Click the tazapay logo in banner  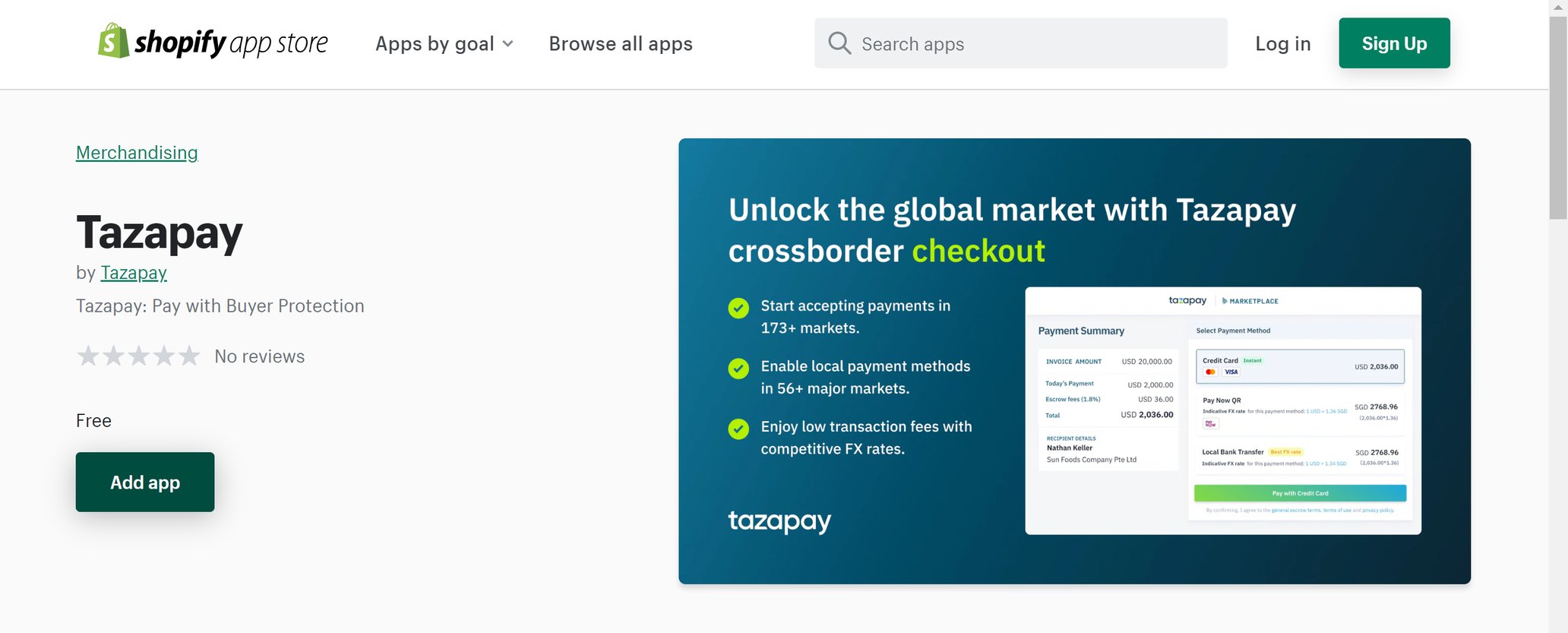pyautogui.click(x=779, y=521)
